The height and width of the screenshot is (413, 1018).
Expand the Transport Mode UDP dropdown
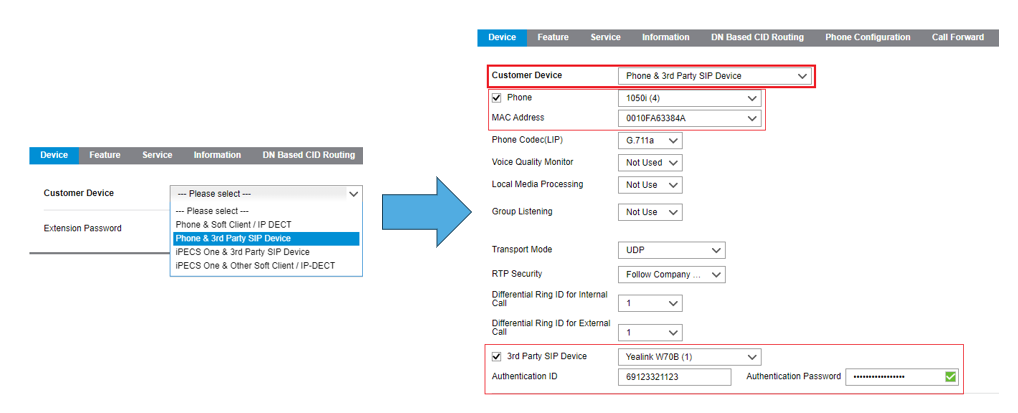click(x=671, y=250)
